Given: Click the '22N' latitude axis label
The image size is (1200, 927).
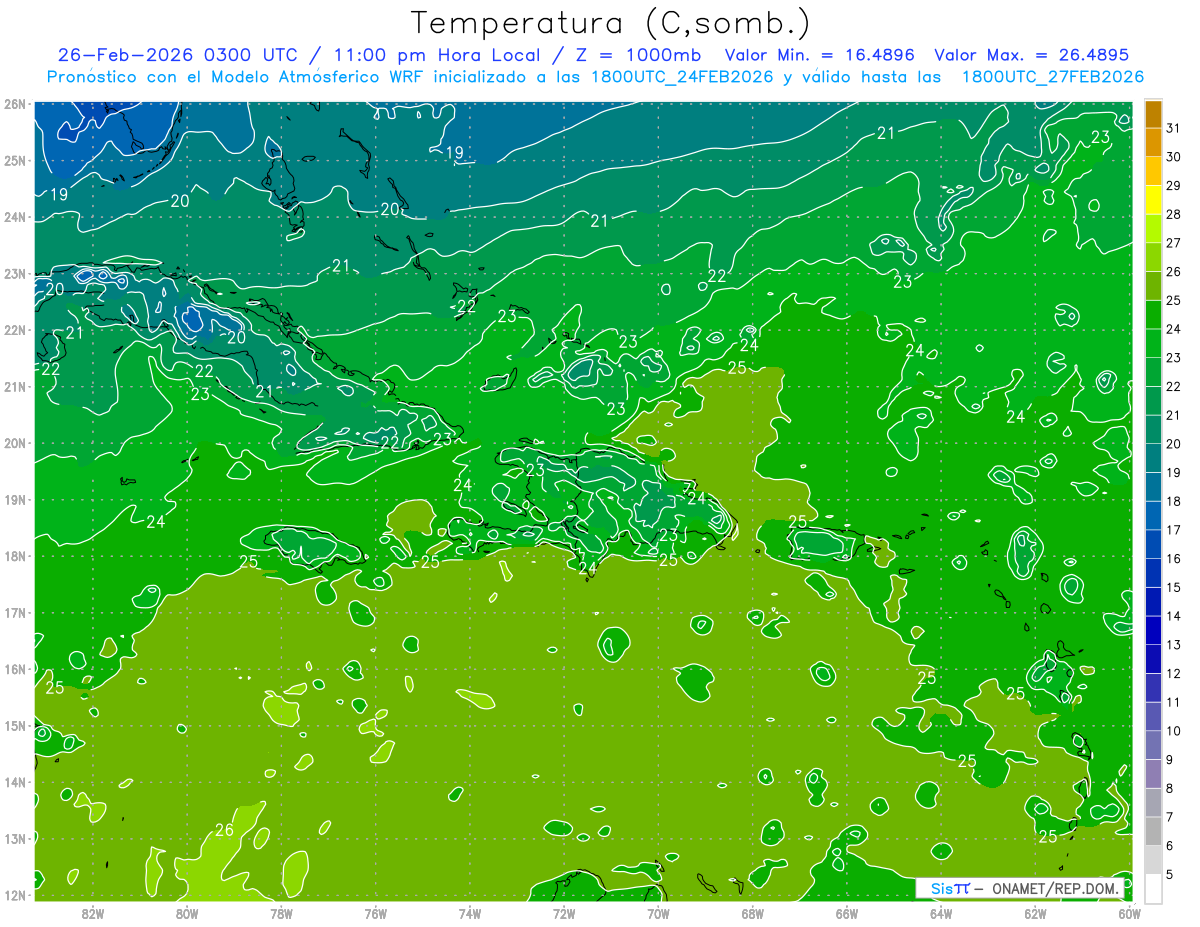Looking at the screenshot, I should coord(15,330).
